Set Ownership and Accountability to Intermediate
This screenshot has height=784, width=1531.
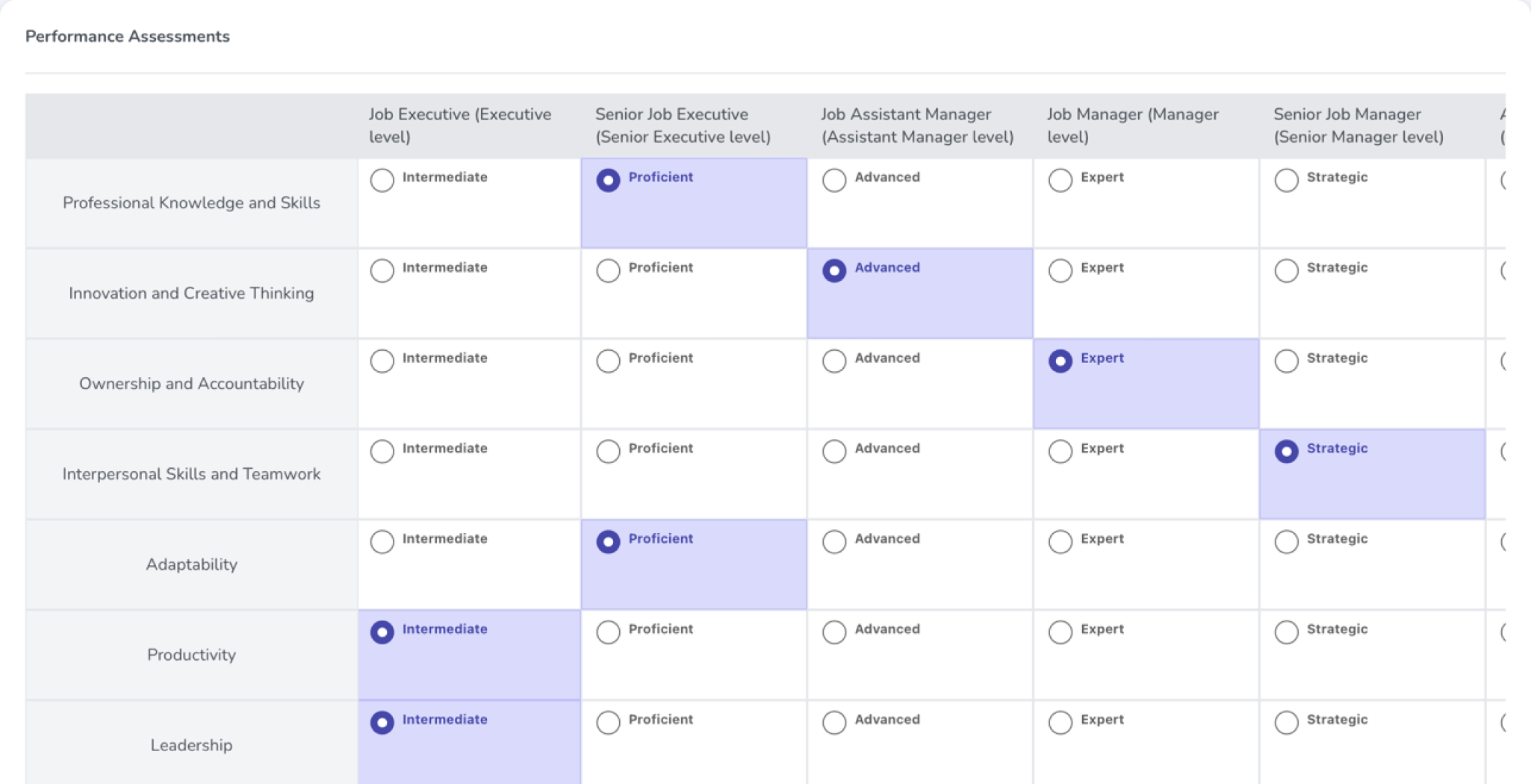tap(382, 361)
